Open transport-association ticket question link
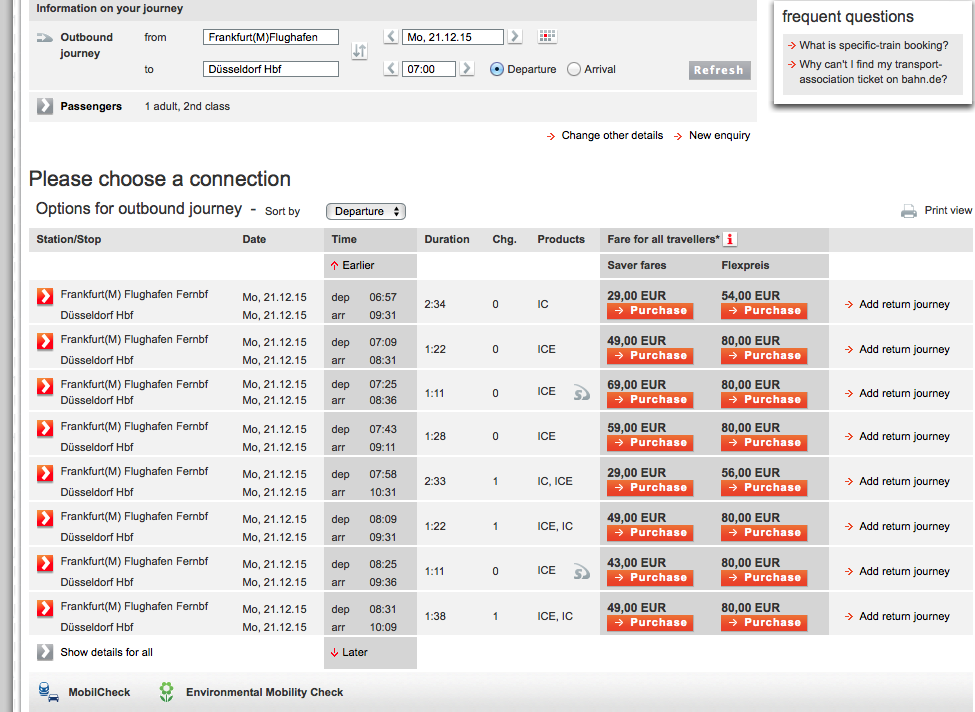 pos(869,72)
